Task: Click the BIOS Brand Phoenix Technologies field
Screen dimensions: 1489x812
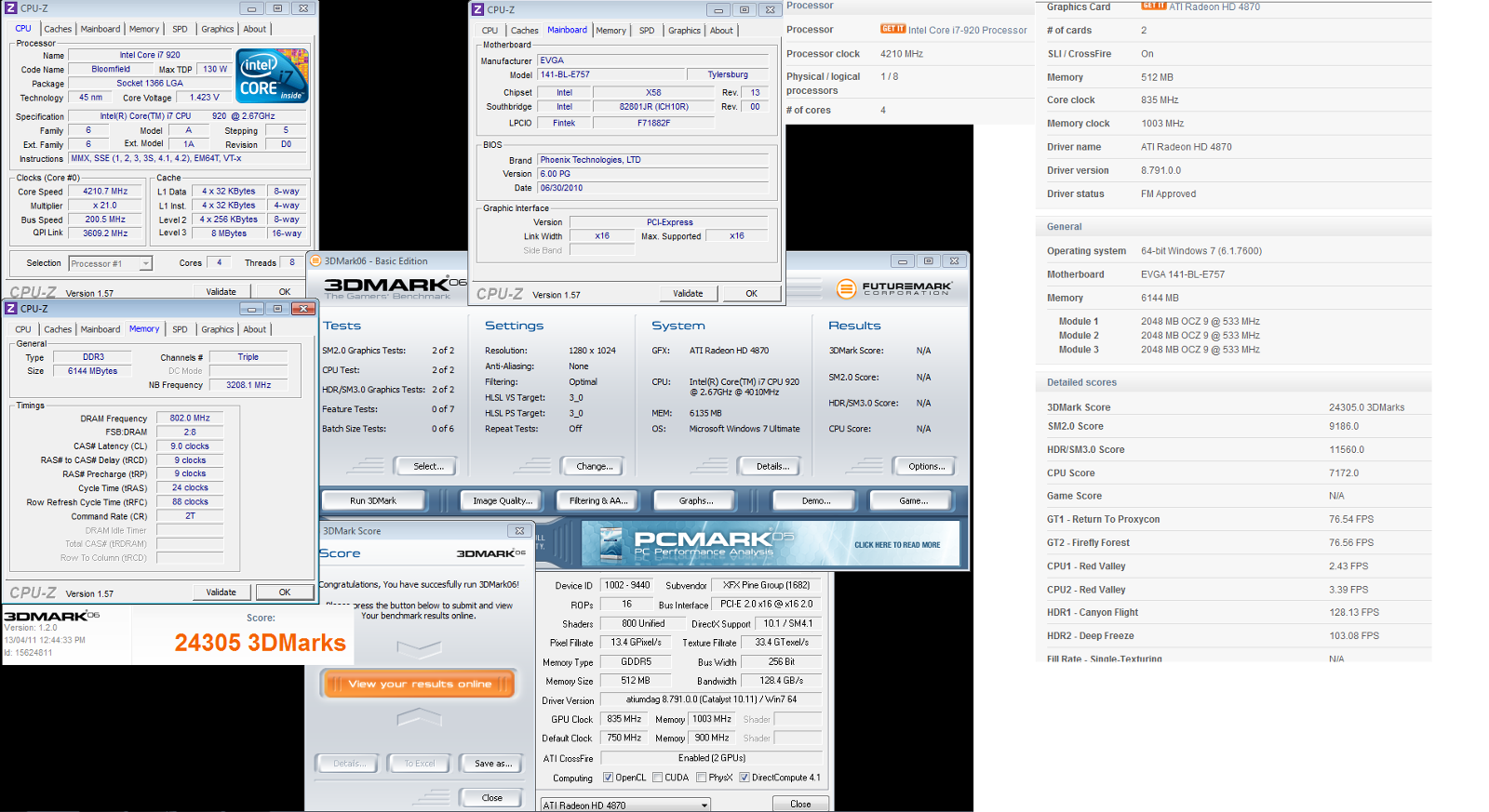Action: tap(653, 160)
